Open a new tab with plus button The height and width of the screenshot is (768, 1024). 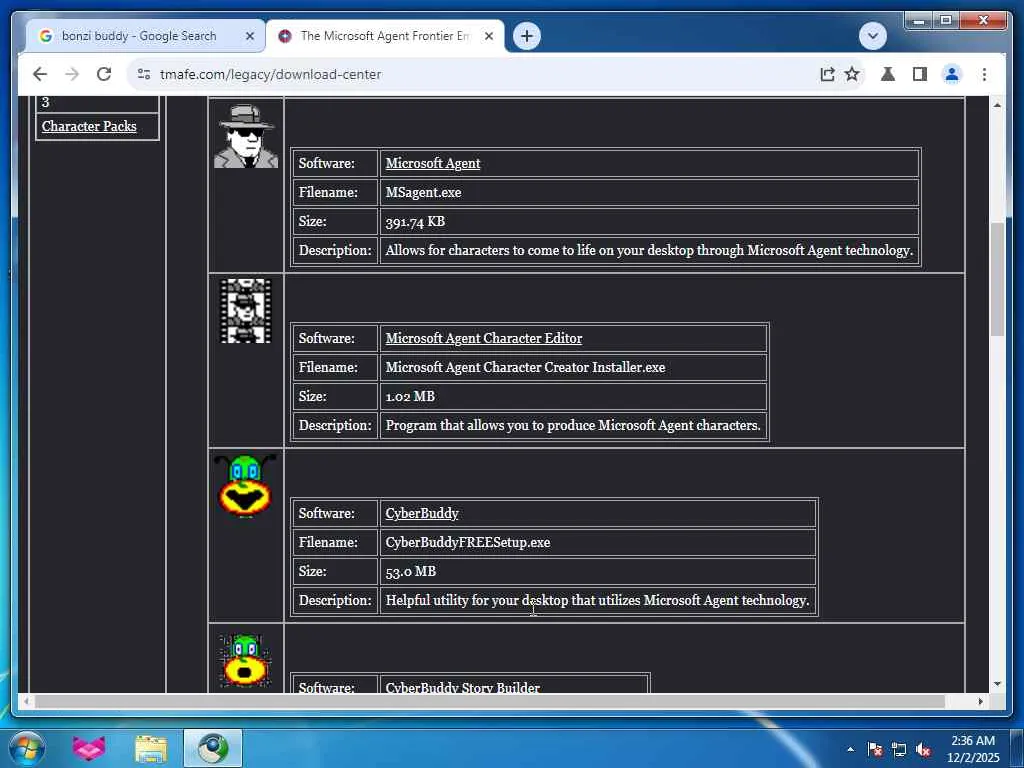click(x=527, y=36)
